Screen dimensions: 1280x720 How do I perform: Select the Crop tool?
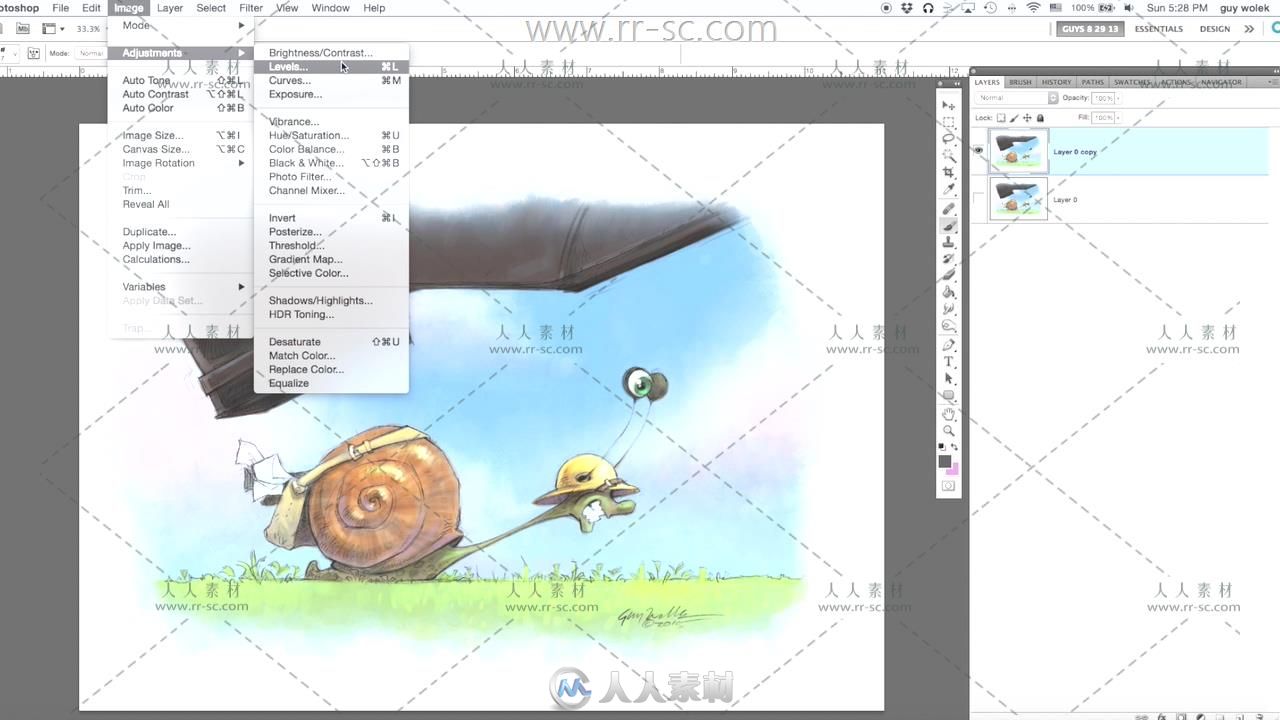949,172
